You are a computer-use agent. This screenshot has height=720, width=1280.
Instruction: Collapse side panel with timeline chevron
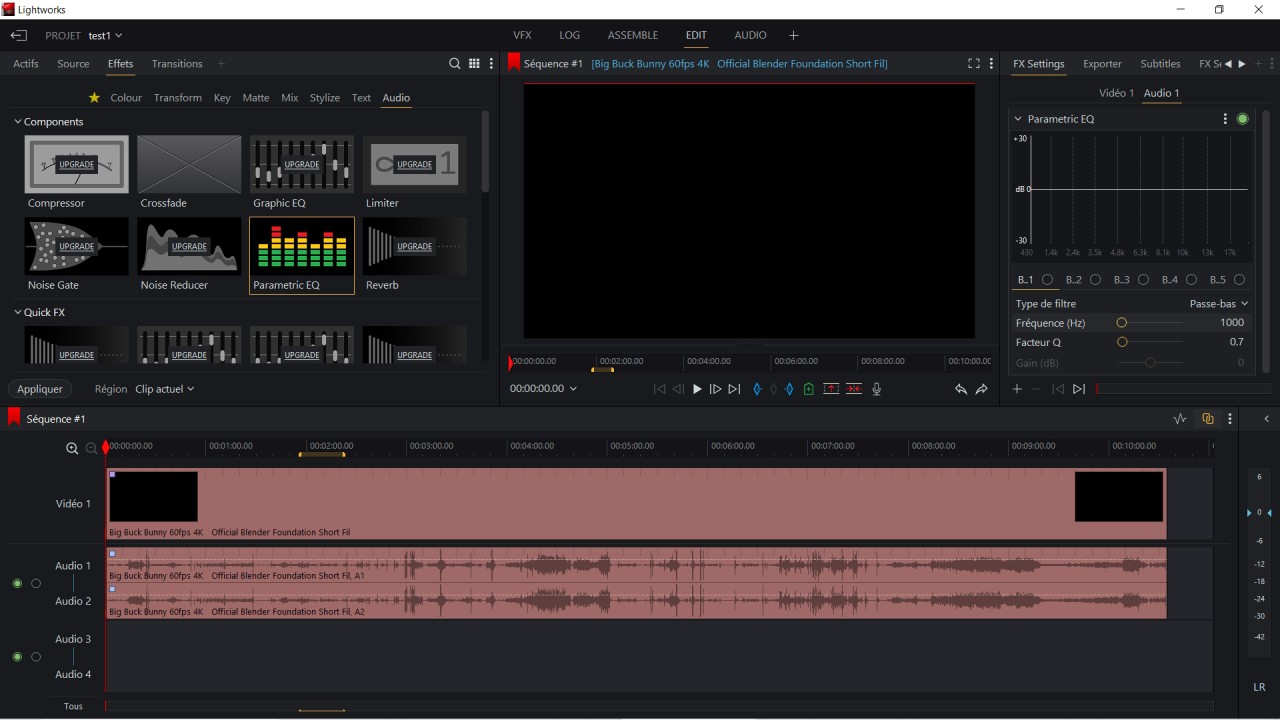(x=1267, y=419)
